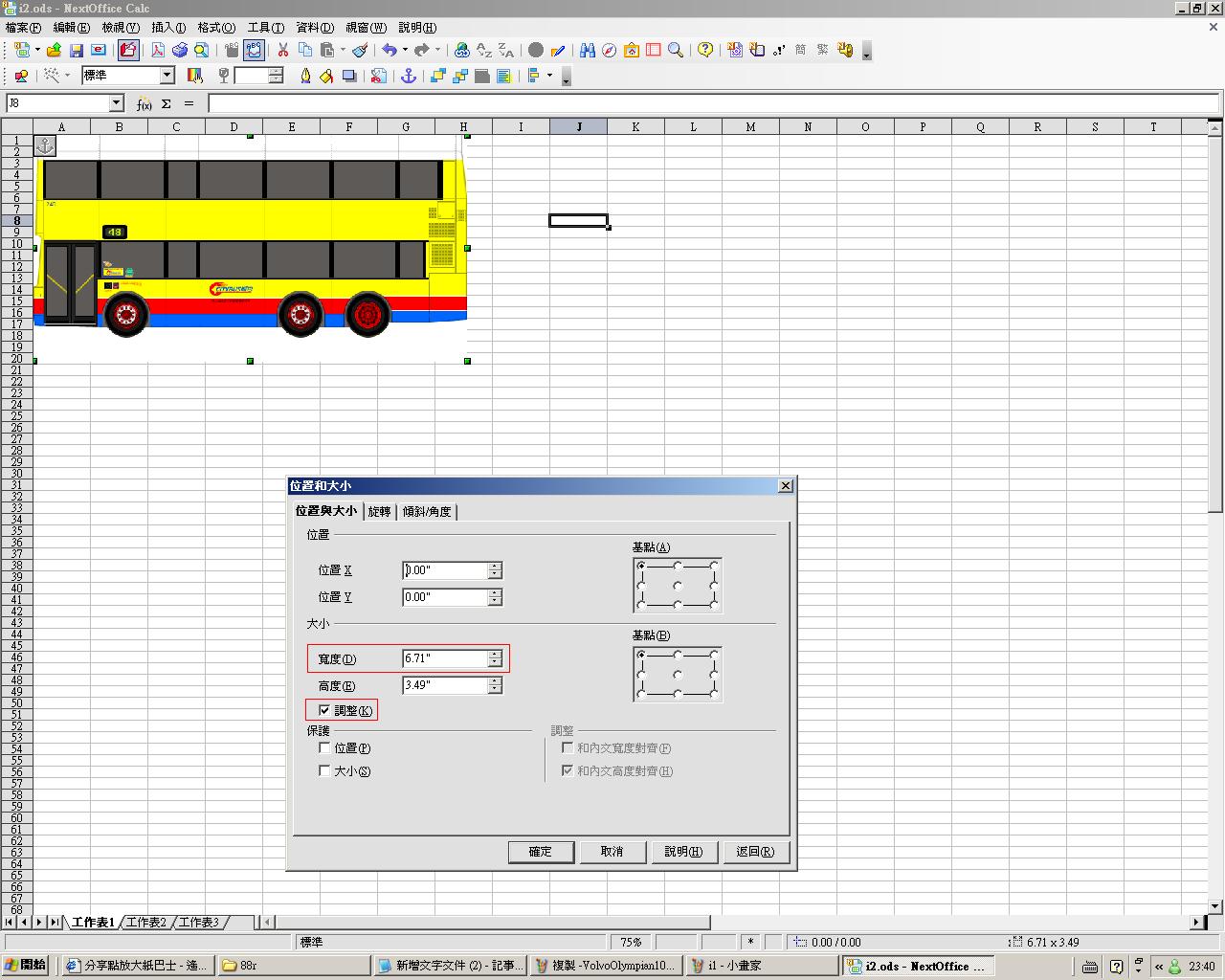The height and width of the screenshot is (980, 1225).
Task: Expand the alignment dropdown arrow in picture toolbar
Action: pyautogui.click(x=549, y=76)
